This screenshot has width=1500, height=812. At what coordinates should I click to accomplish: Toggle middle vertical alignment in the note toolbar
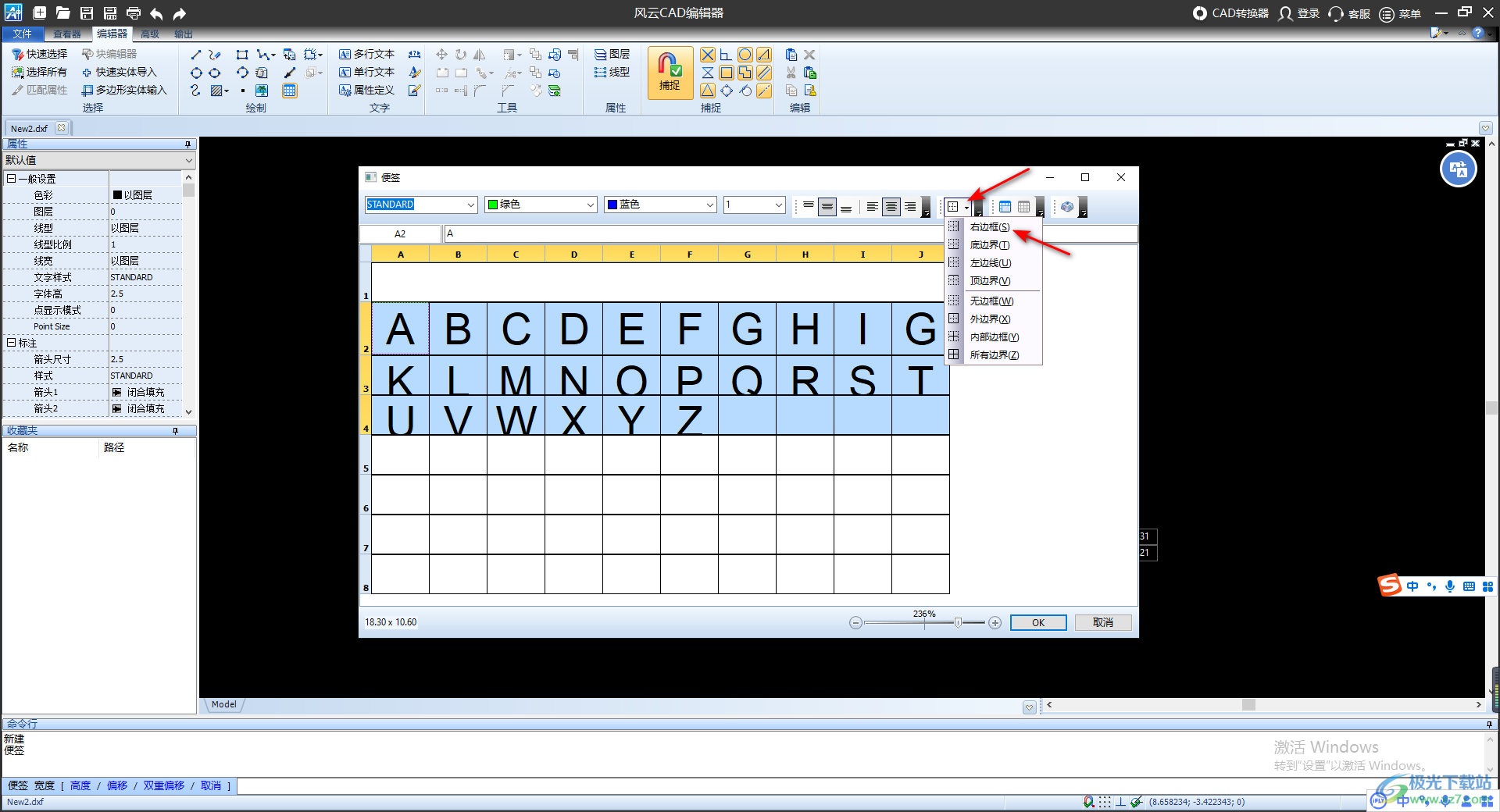[x=827, y=207]
